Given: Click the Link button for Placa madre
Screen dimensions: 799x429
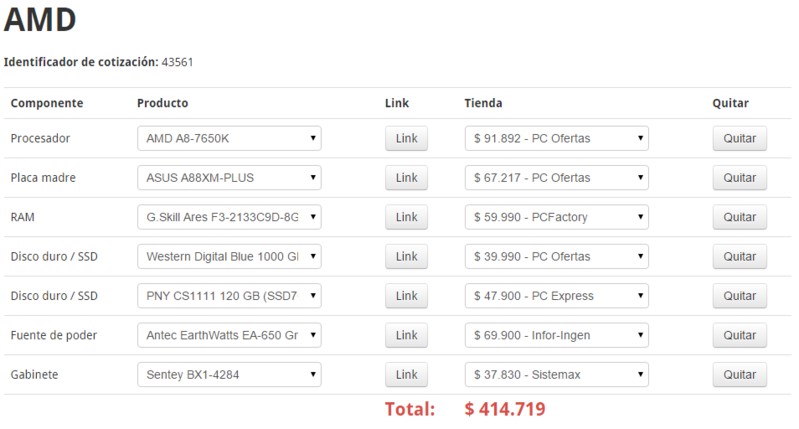Looking at the screenshot, I should [x=406, y=178].
